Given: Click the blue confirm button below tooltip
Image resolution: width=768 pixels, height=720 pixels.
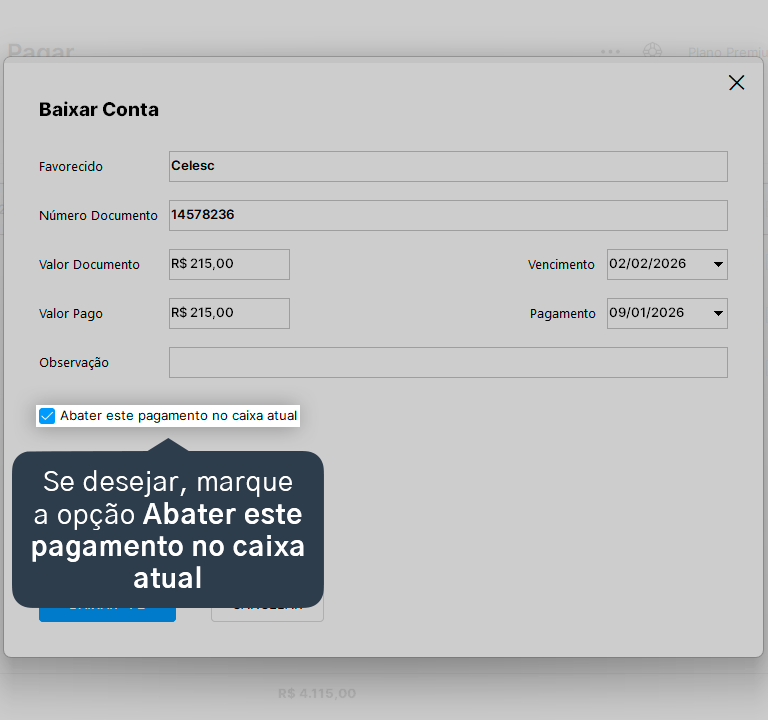Looking at the screenshot, I should (107, 614).
